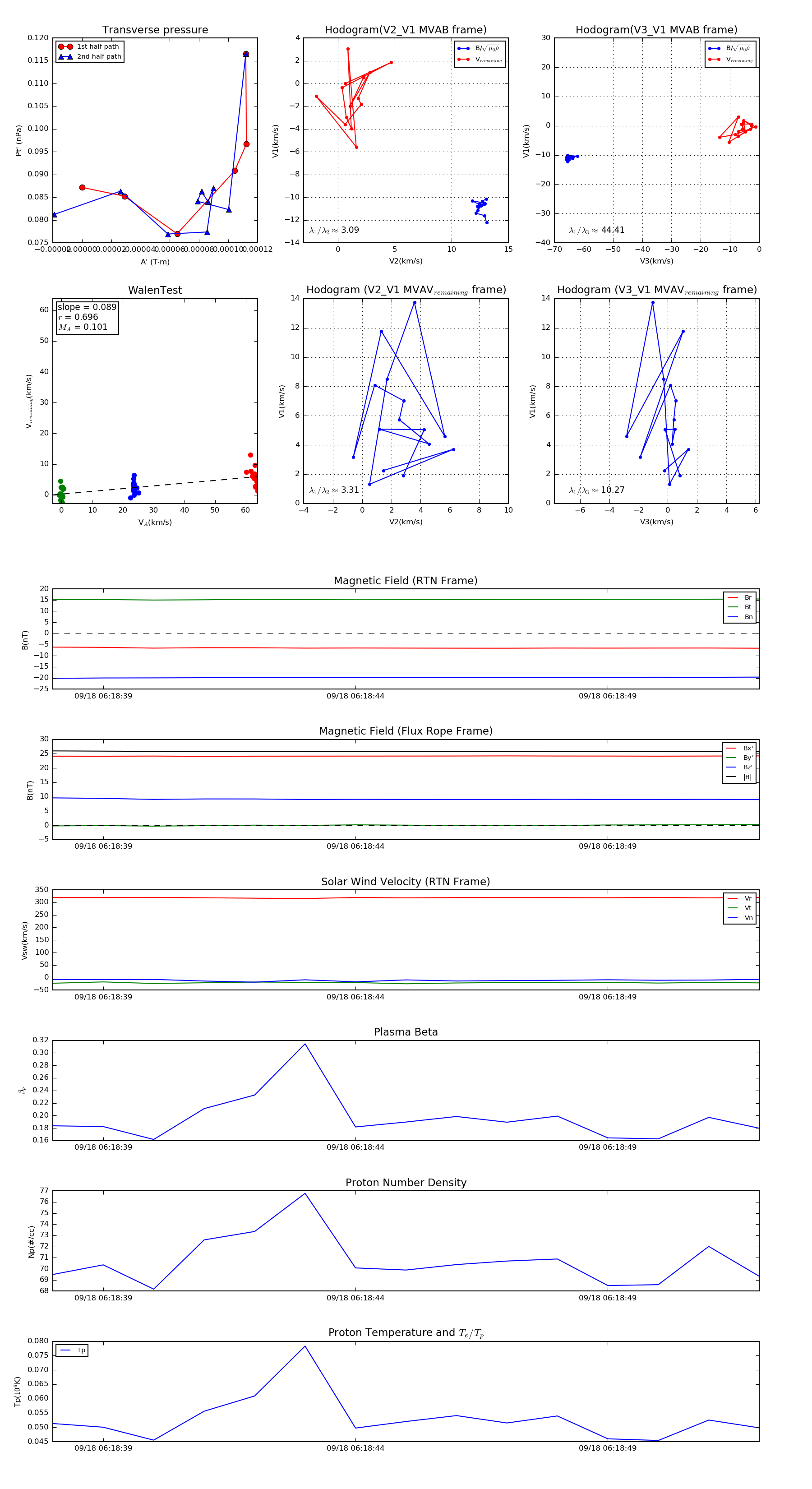
Task: Click the "B/√μ0ρ" legend entry in V2_V1 MVAB hodogram
Action: 479,49
